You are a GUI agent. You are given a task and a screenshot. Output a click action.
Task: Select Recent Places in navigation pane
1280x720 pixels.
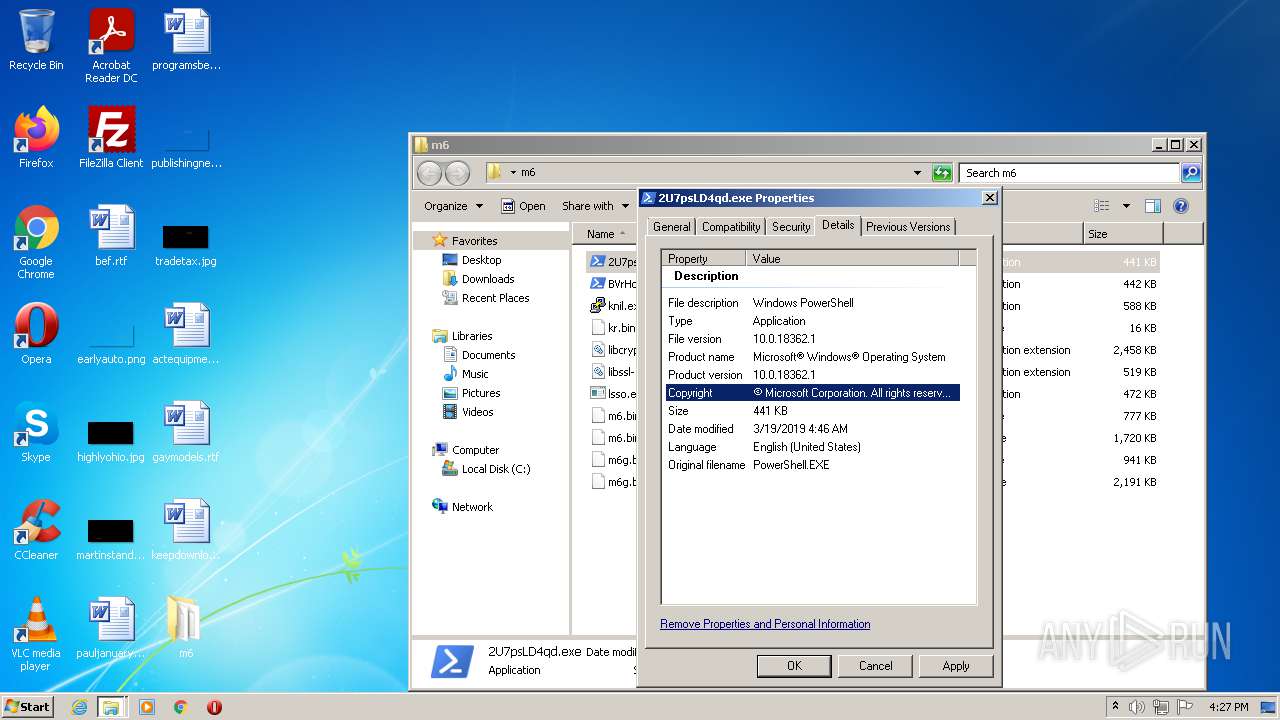(495, 298)
